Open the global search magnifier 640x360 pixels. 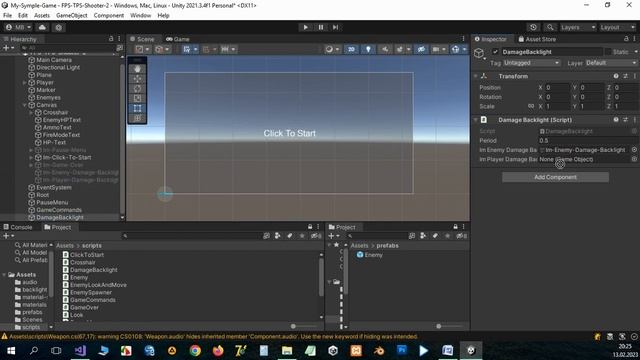click(550, 27)
